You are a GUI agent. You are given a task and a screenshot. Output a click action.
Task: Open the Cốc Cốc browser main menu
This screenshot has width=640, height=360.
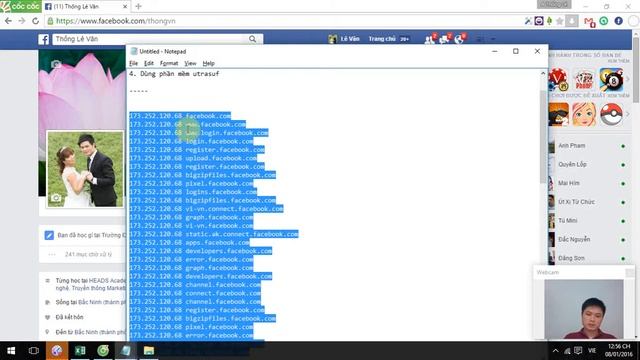pos(20,6)
